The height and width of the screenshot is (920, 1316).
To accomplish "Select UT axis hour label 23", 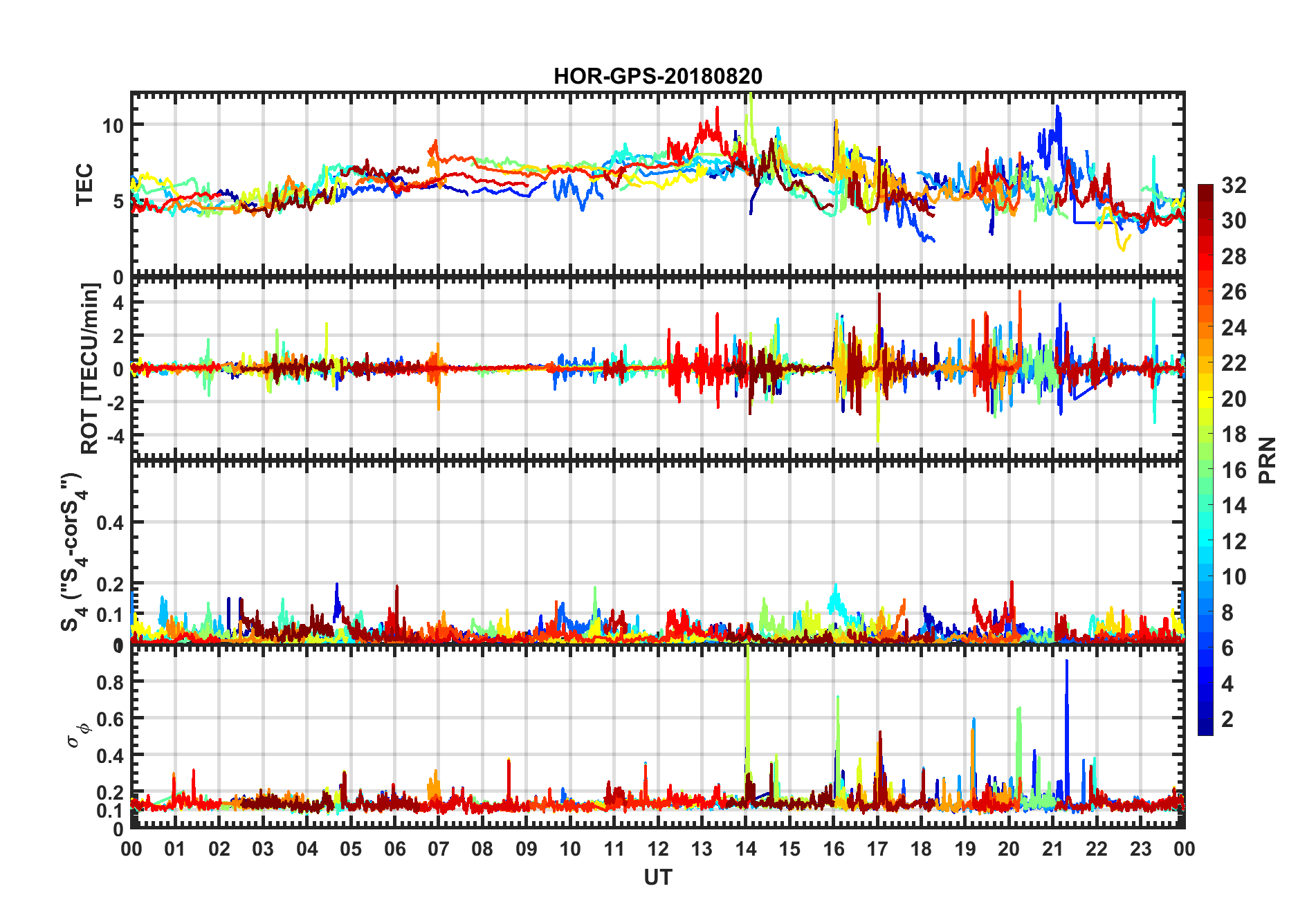I will pyautogui.click(x=1141, y=849).
